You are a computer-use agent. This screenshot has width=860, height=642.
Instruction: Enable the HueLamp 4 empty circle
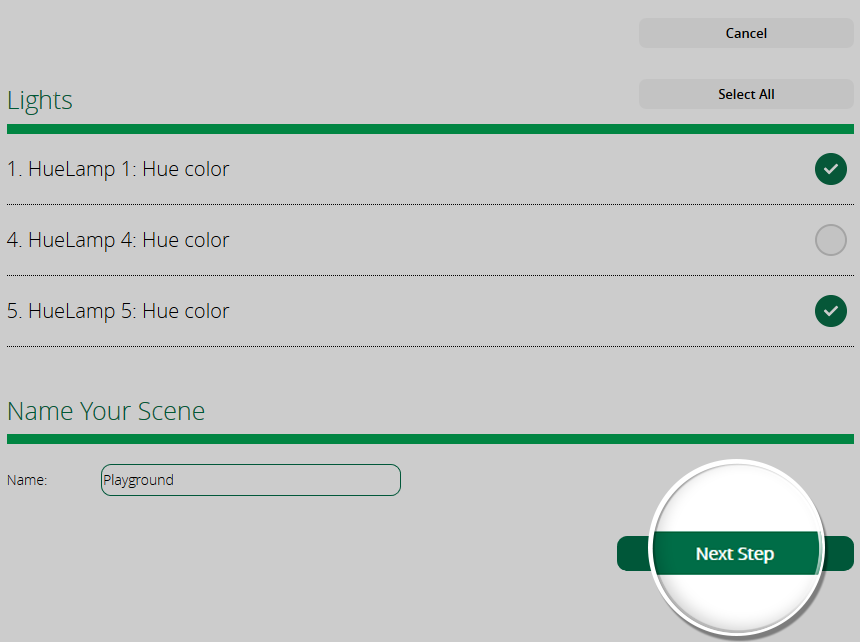coord(830,240)
